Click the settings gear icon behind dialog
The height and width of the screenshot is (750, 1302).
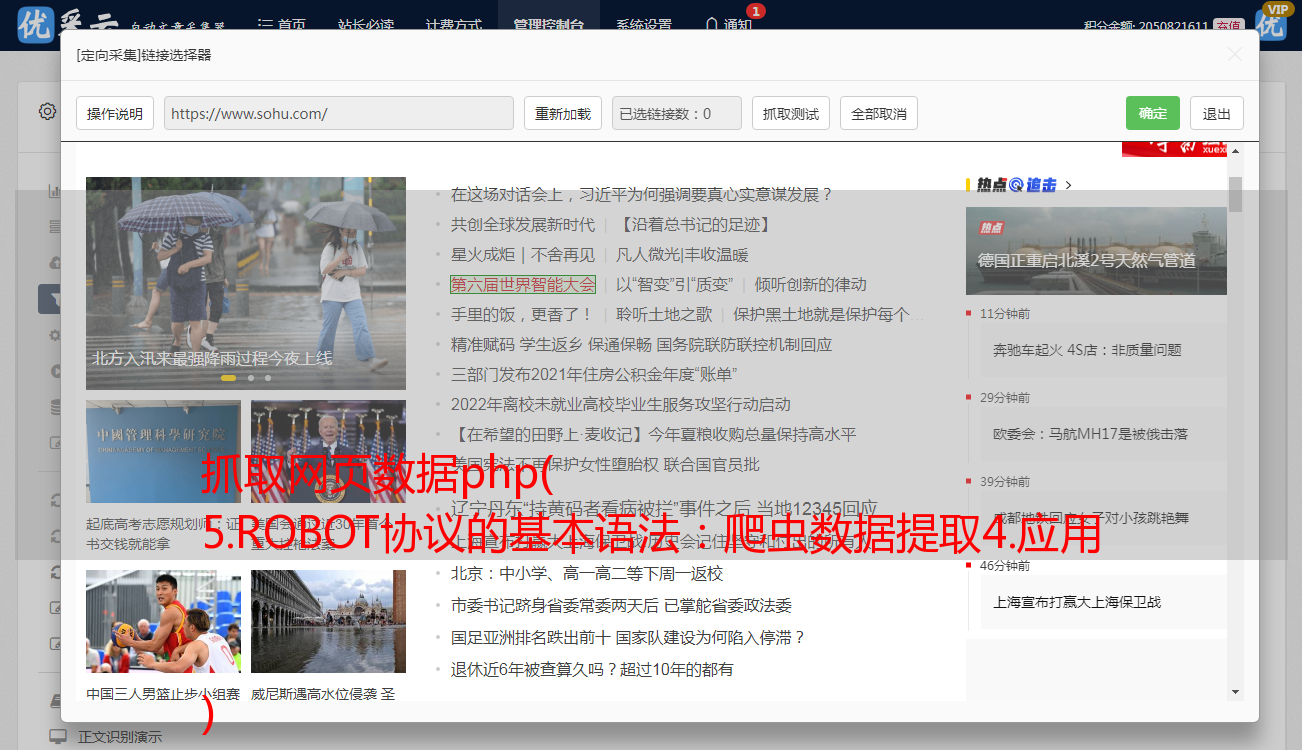tap(47, 111)
